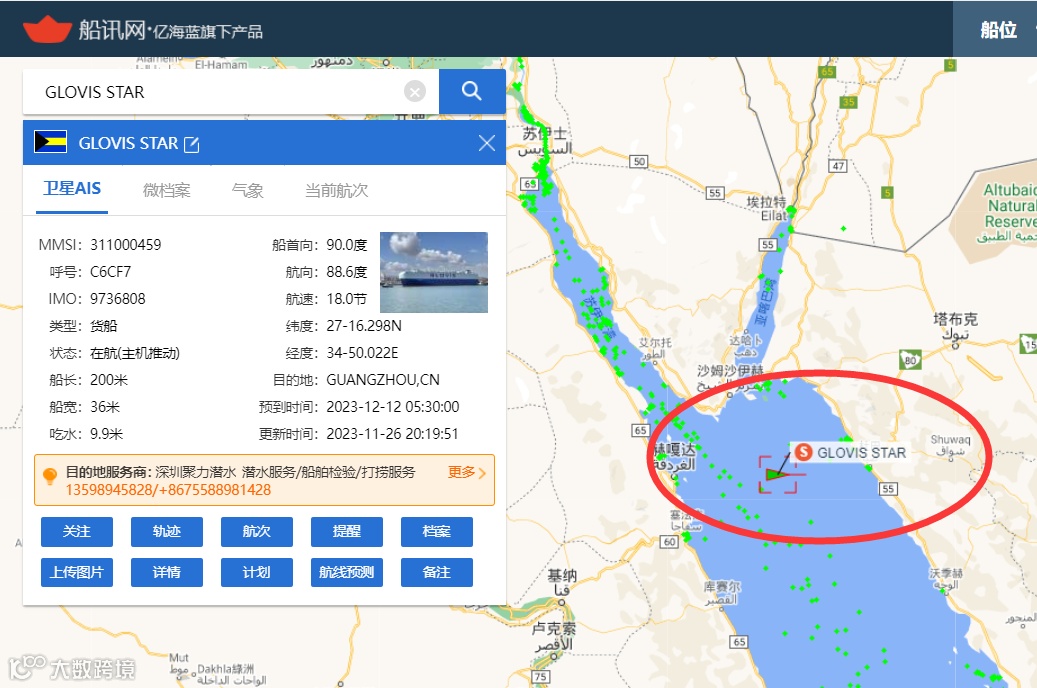Open the 气象 tab
This screenshot has height=688, width=1037.
(x=247, y=191)
